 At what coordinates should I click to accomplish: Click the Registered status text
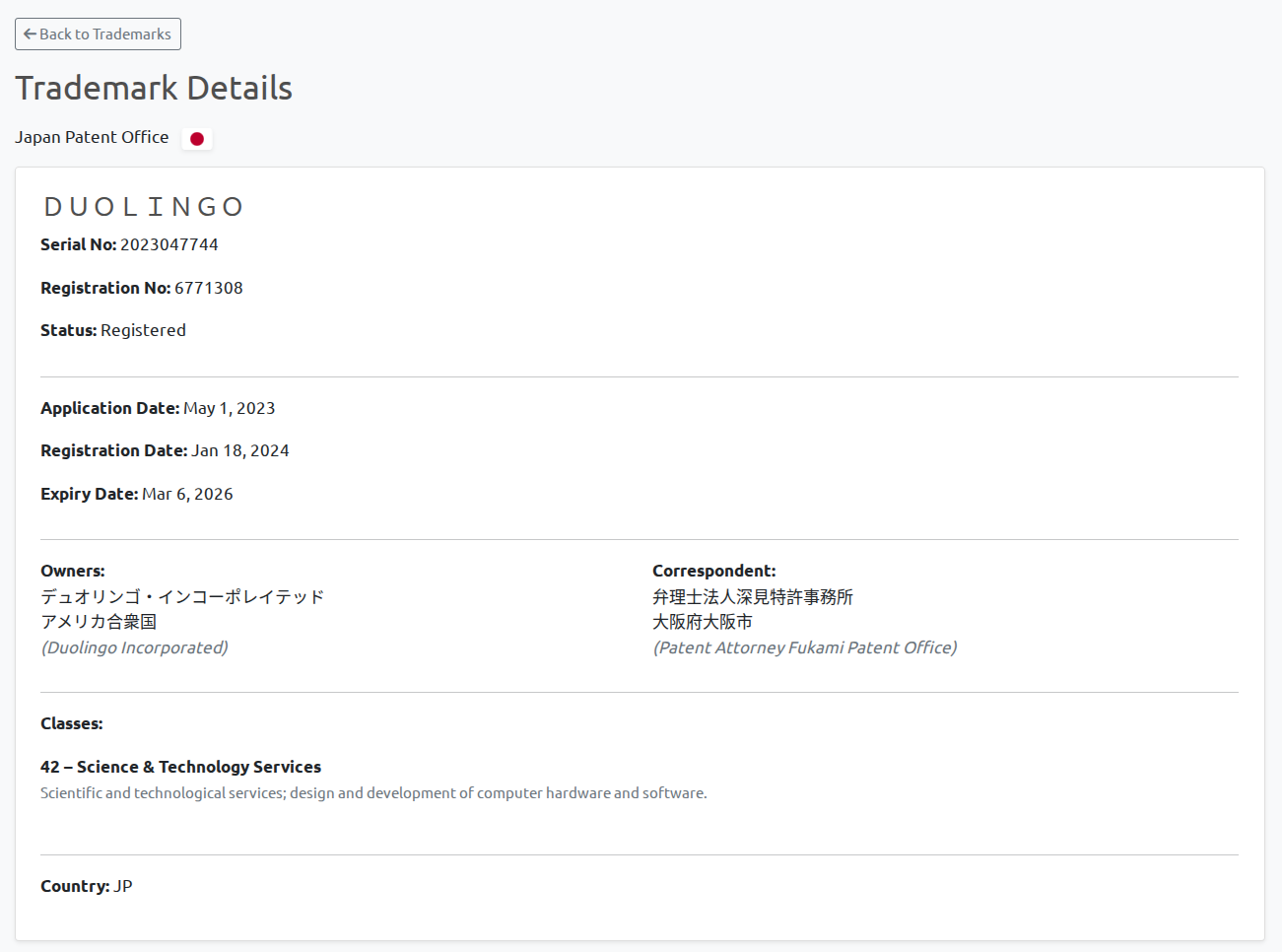click(143, 330)
